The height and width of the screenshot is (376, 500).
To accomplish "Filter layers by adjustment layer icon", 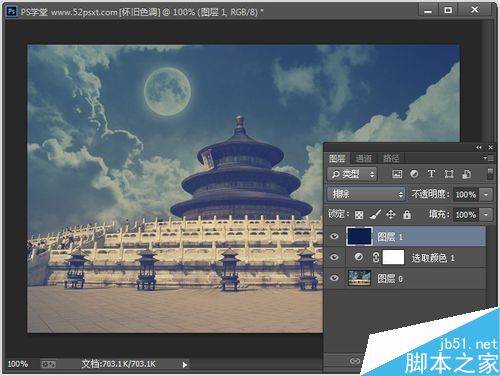I will (x=414, y=174).
